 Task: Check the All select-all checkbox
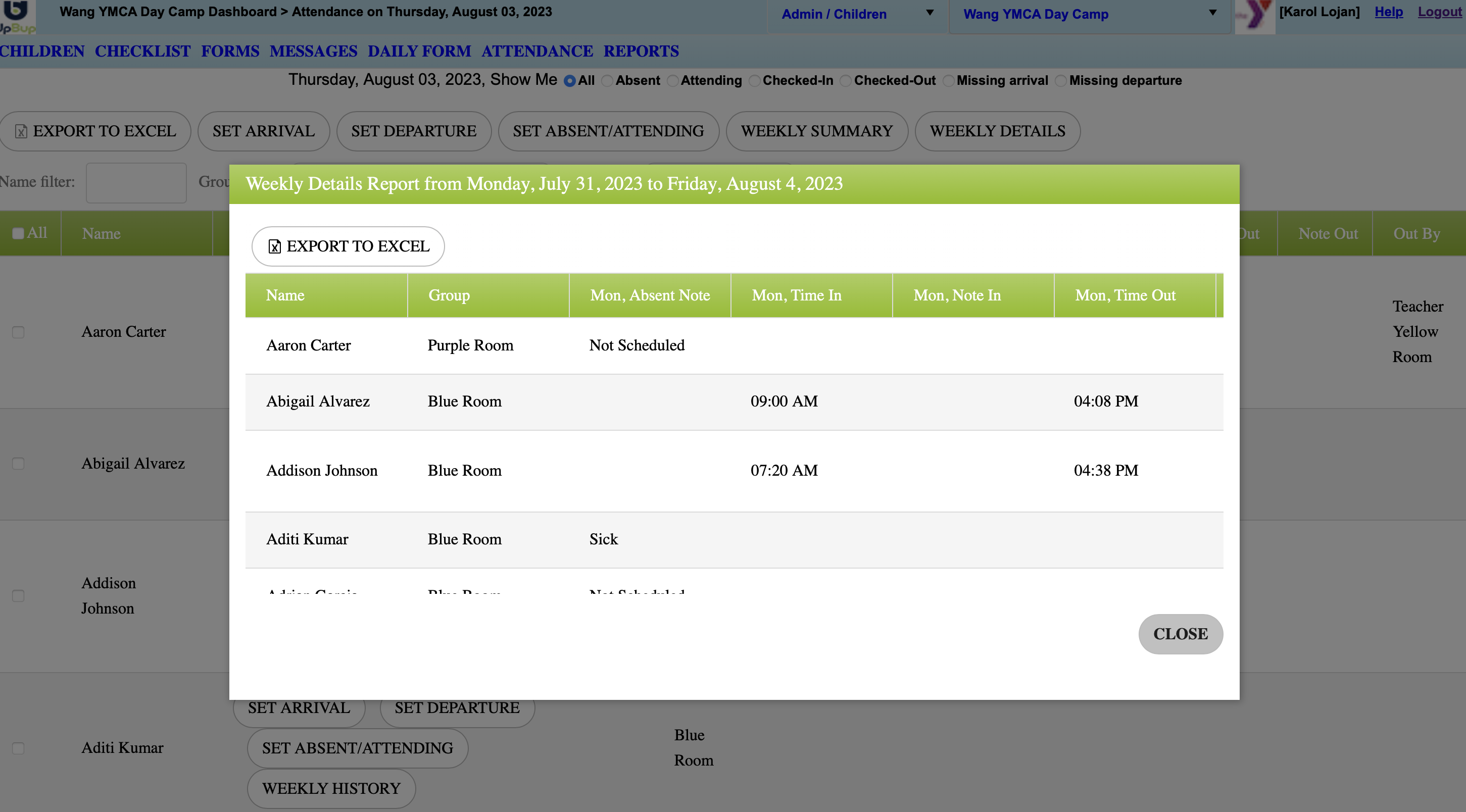click(x=18, y=233)
